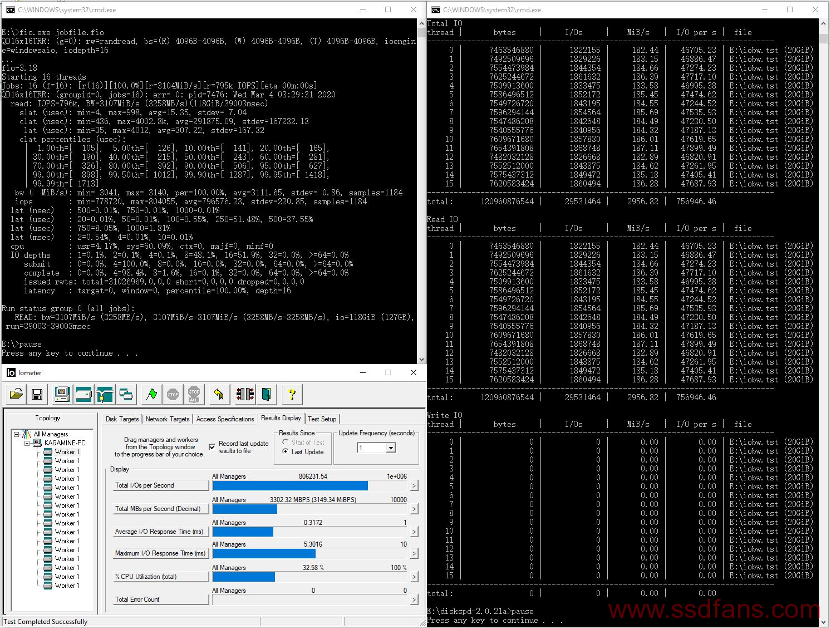Select All Managers in Topology tree
This screenshot has width=830, height=628.
[51, 434]
